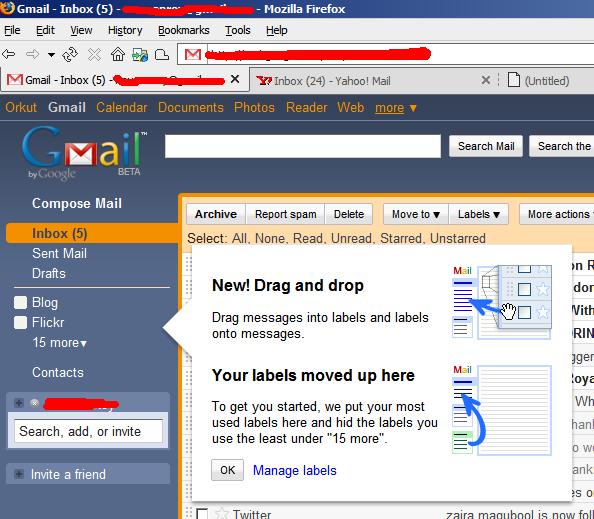
Task: Click the chat status indicator icon
Action: point(34,403)
